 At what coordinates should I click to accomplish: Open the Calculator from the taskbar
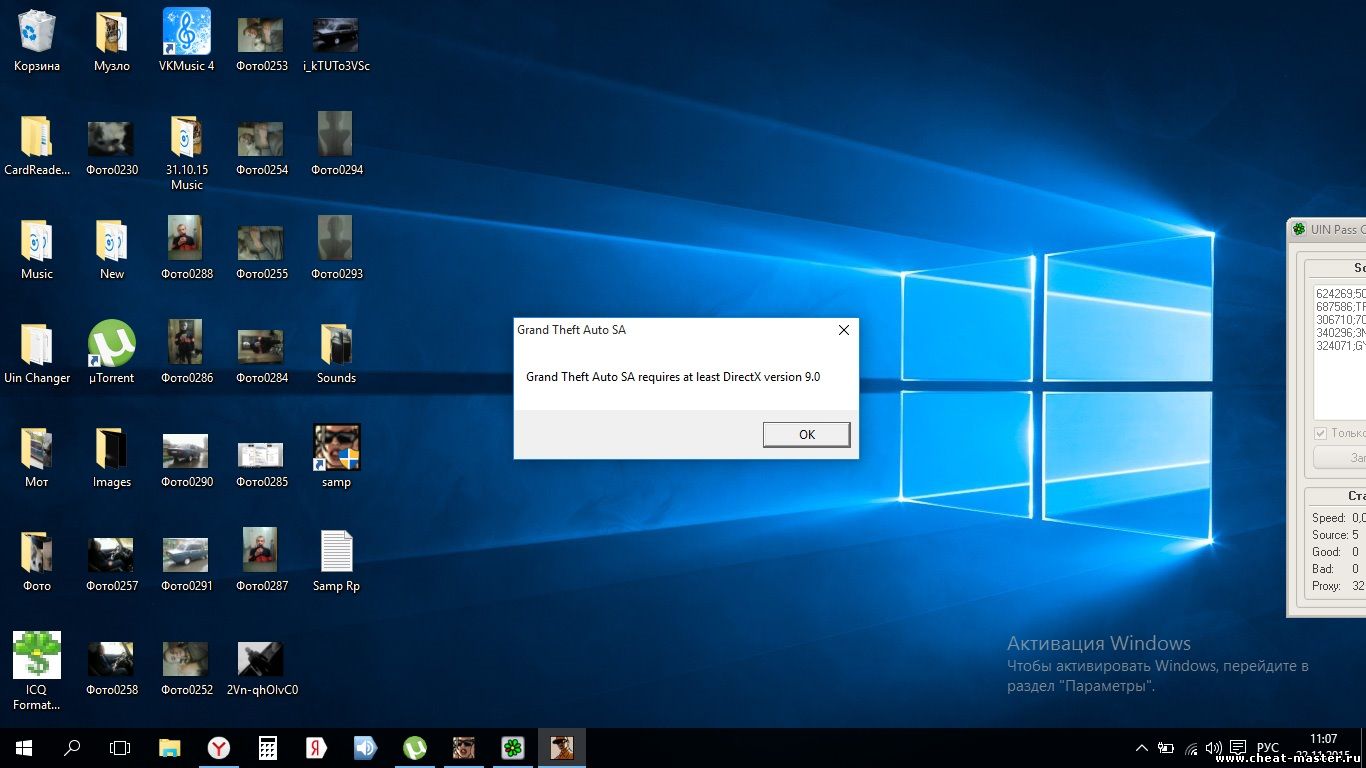pos(268,748)
